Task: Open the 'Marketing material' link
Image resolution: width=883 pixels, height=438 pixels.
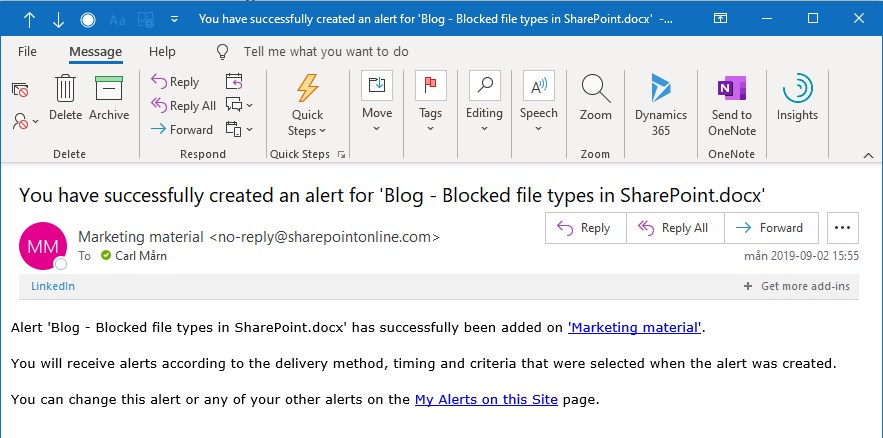Action: (635, 328)
